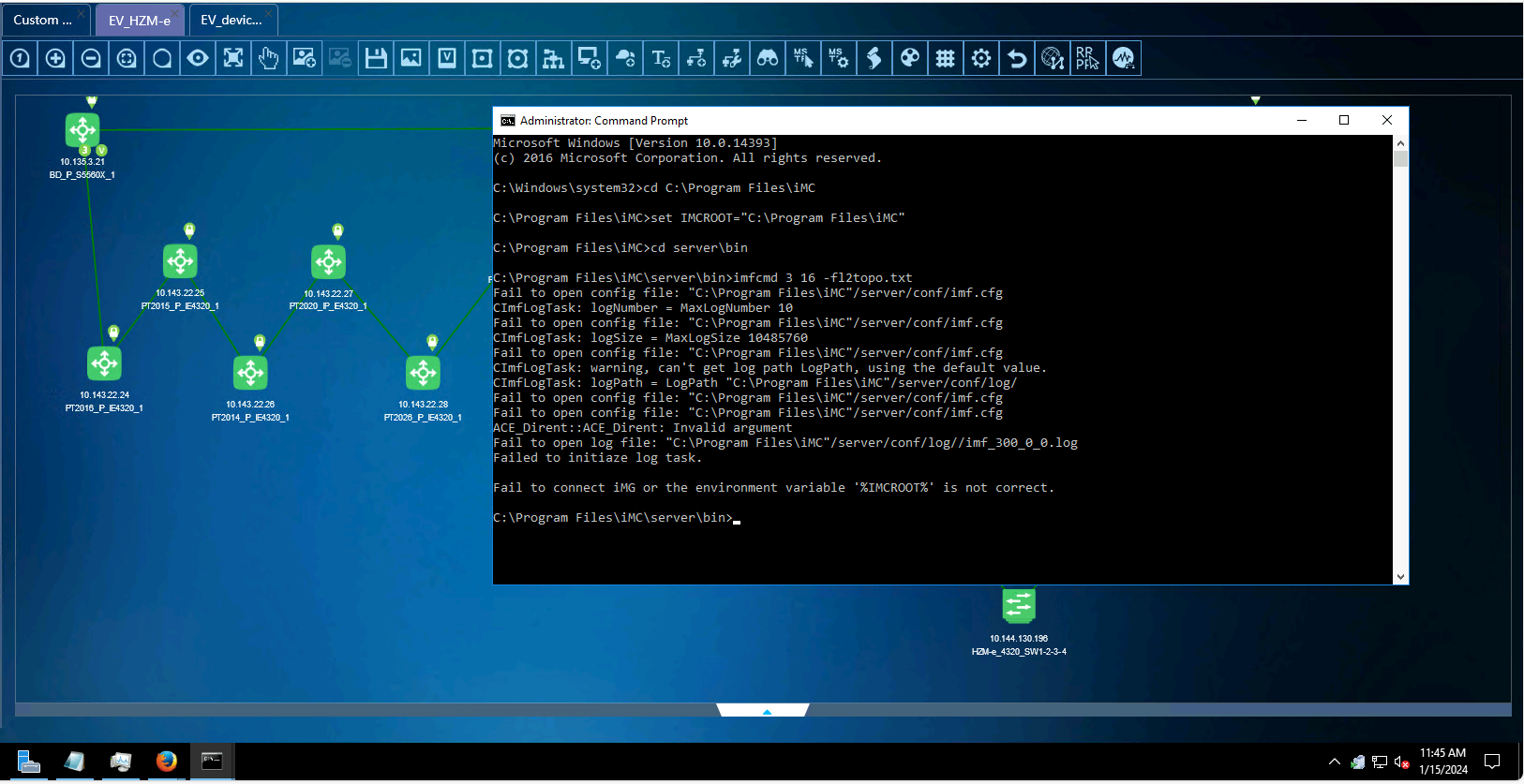The height and width of the screenshot is (784, 1524).
Task: Close the Custom tab
Action: pos(82,13)
